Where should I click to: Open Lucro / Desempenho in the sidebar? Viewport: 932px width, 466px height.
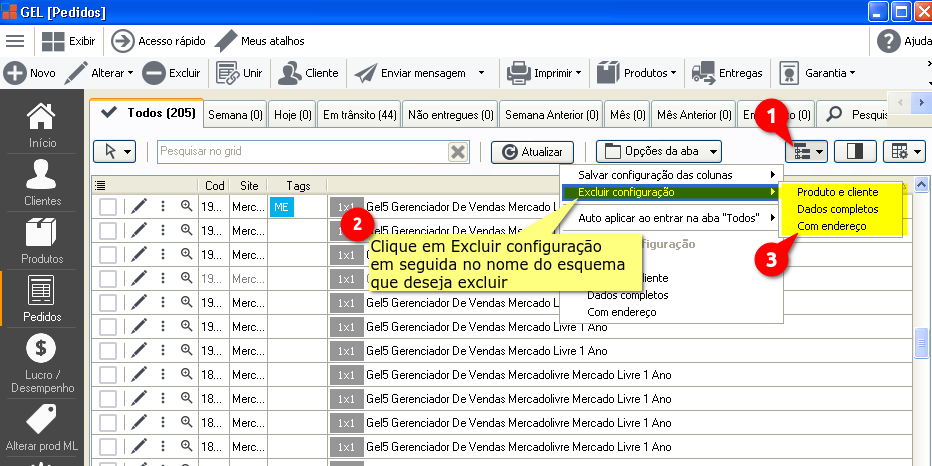point(42,364)
